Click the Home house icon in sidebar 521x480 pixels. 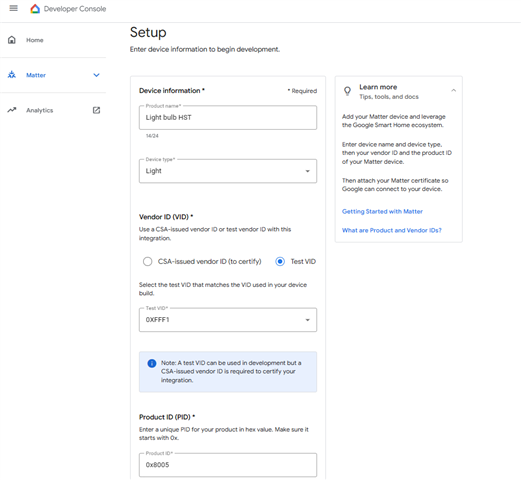click(x=12, y=40)
